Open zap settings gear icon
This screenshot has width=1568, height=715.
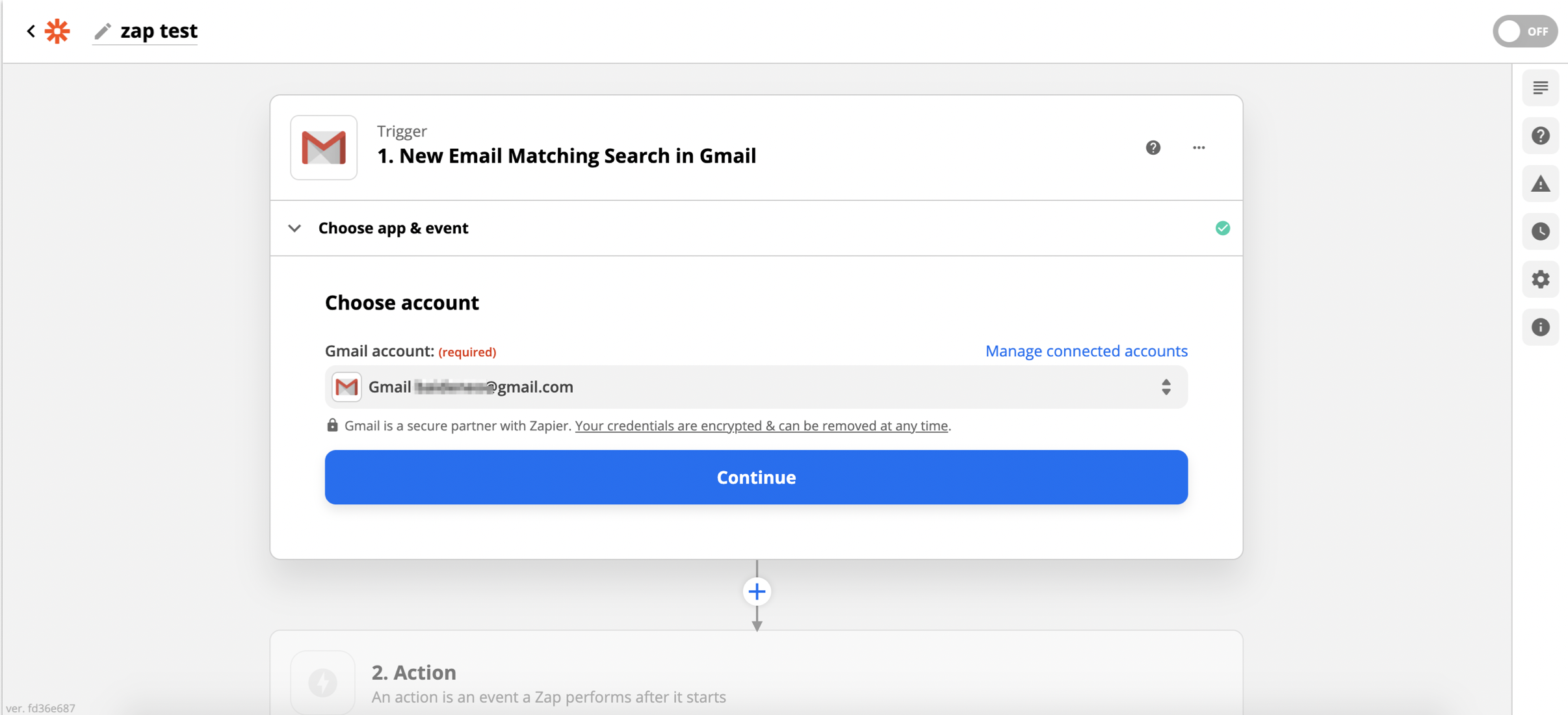point(1540,279)
